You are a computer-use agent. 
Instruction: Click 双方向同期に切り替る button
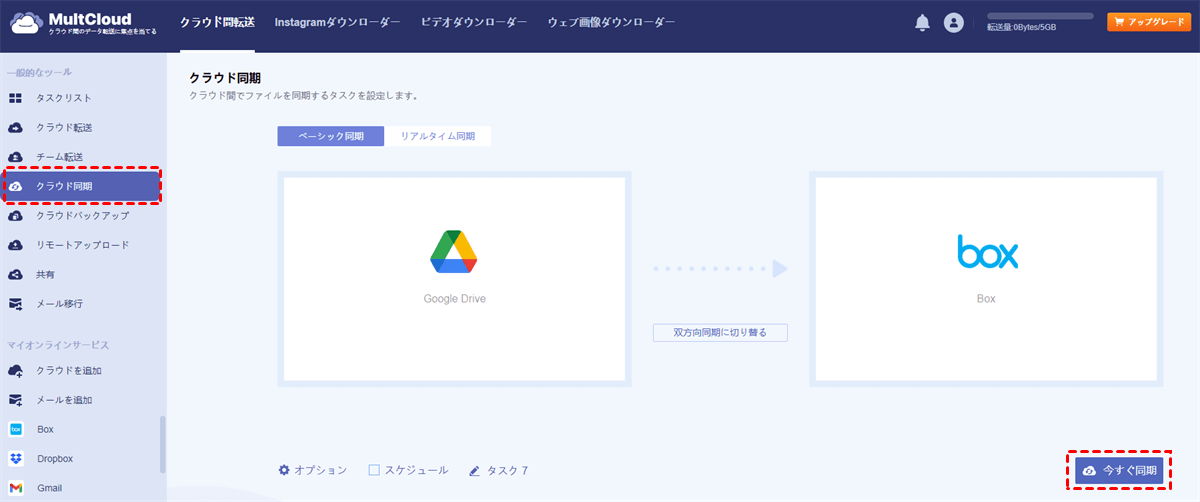720,332
